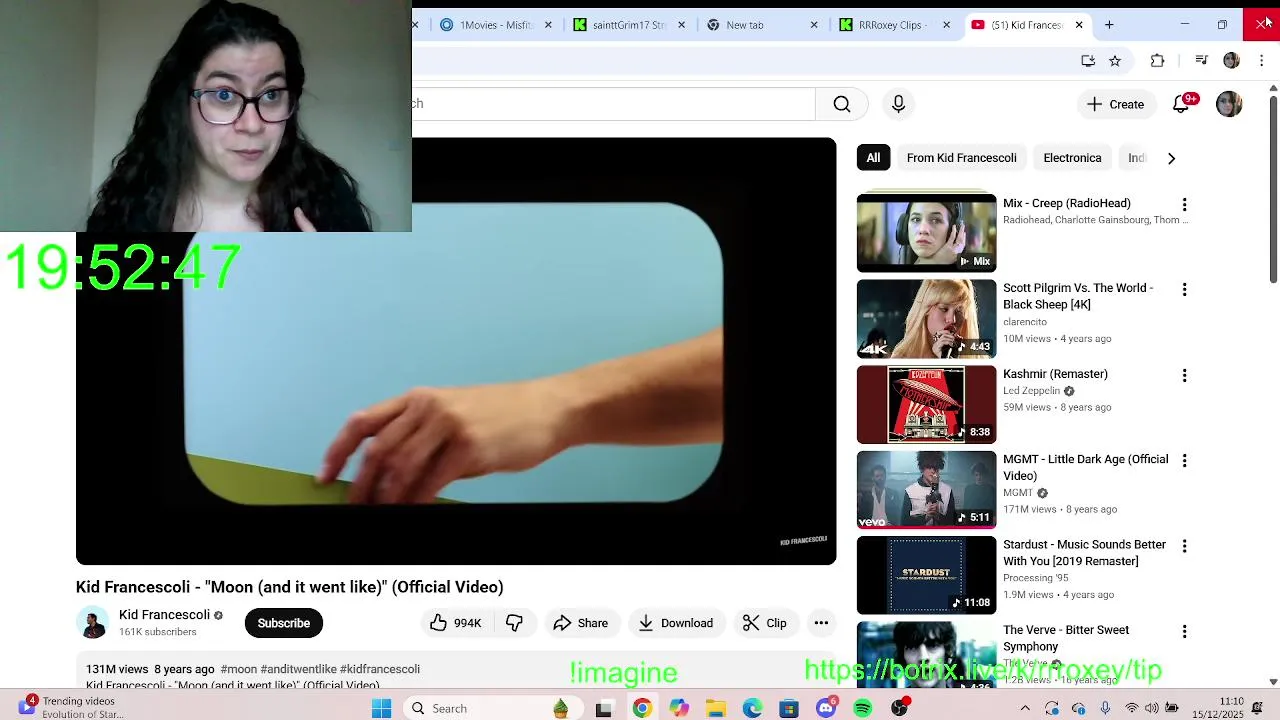Open a new browser tab with plus
Image resolution: width=1280 pixels, height=720 pixels.
[x=1109, y=25]
